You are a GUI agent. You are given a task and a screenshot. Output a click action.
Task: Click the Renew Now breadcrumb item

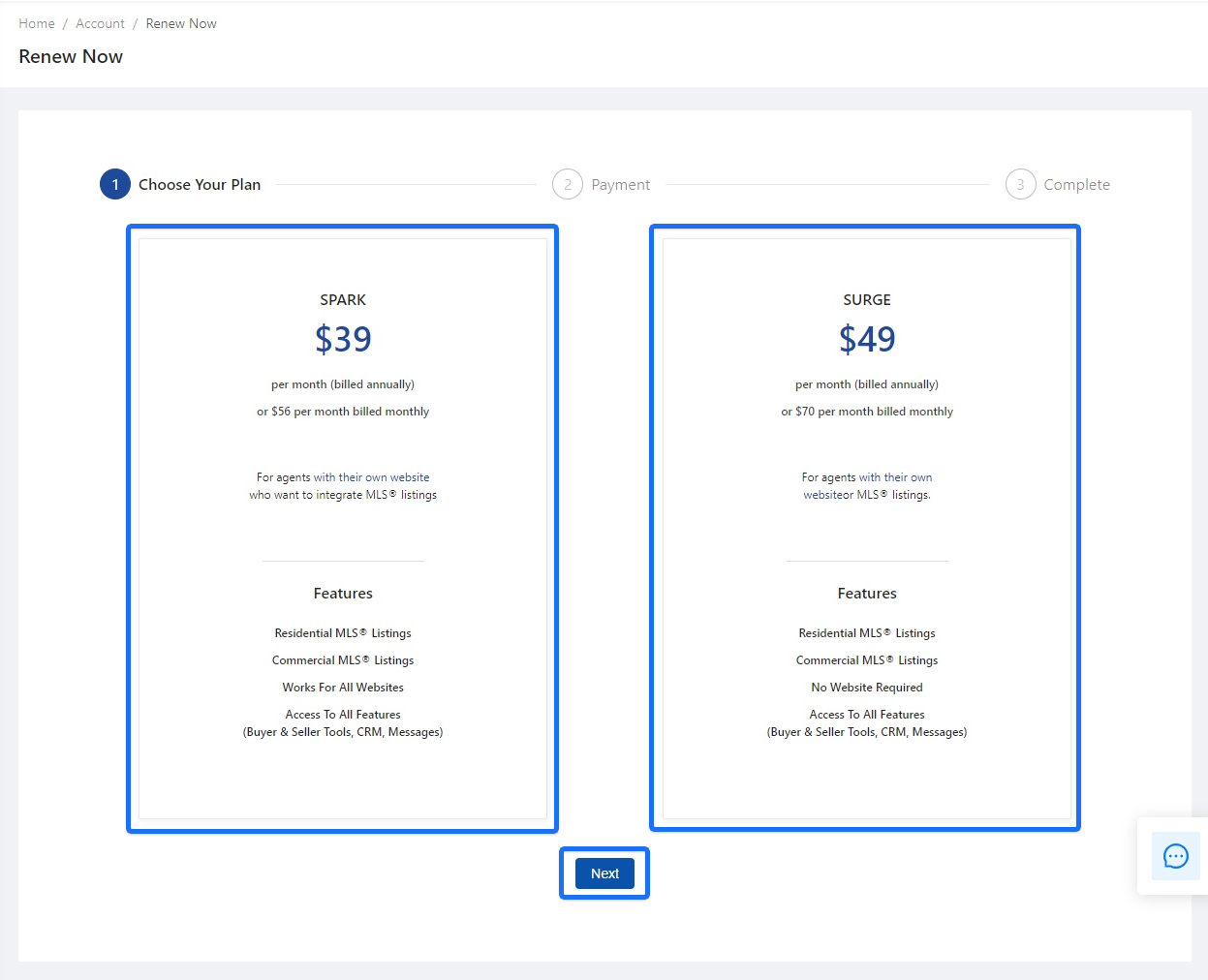181,23
